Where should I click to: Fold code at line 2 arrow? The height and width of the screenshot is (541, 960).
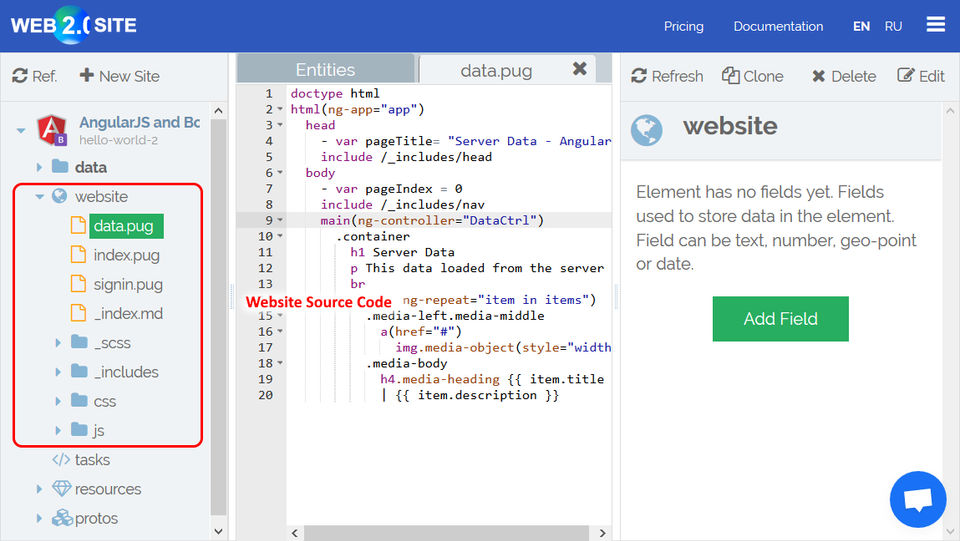click(280, 109)
